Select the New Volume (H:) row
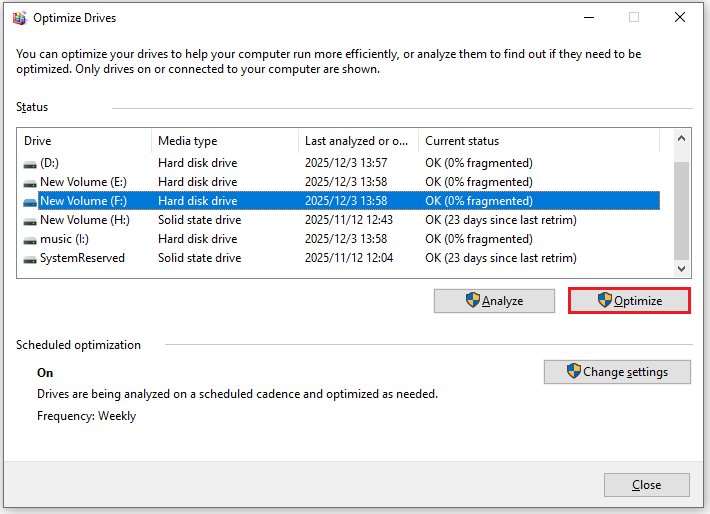710x514 pixels. point(339,220)
